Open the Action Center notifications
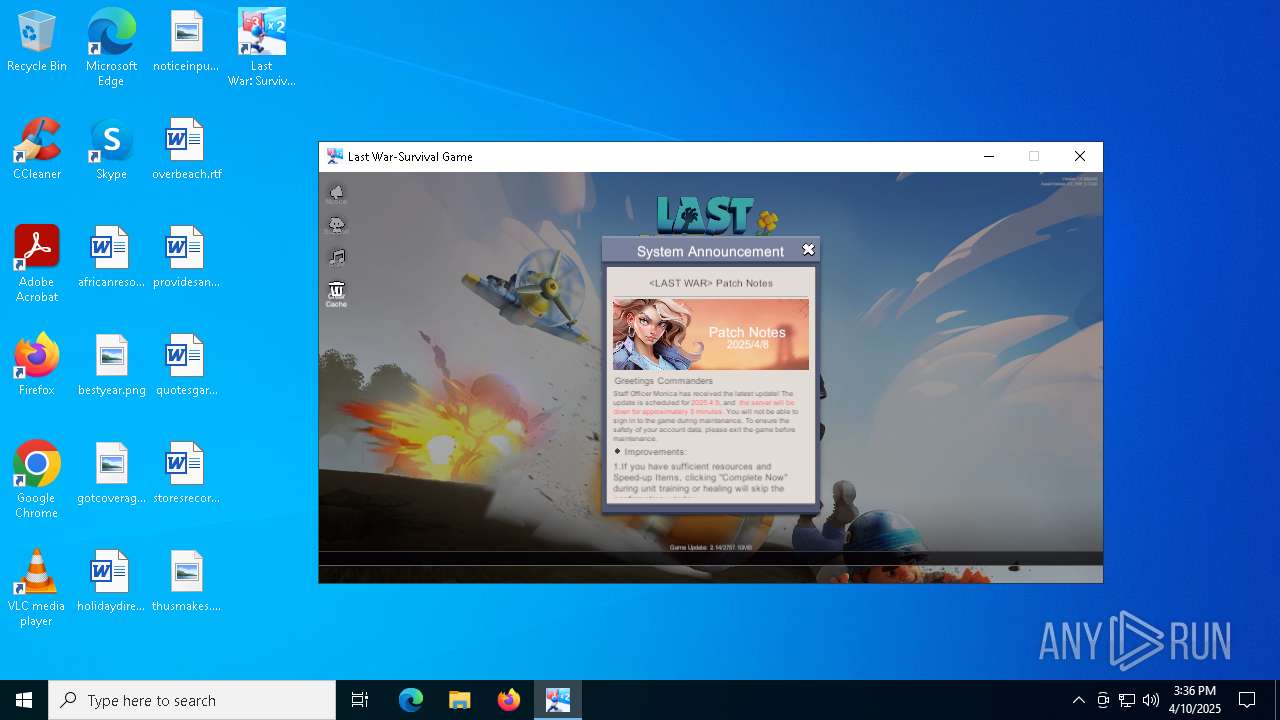1280x720 pixels. (x=1247, y=700)
